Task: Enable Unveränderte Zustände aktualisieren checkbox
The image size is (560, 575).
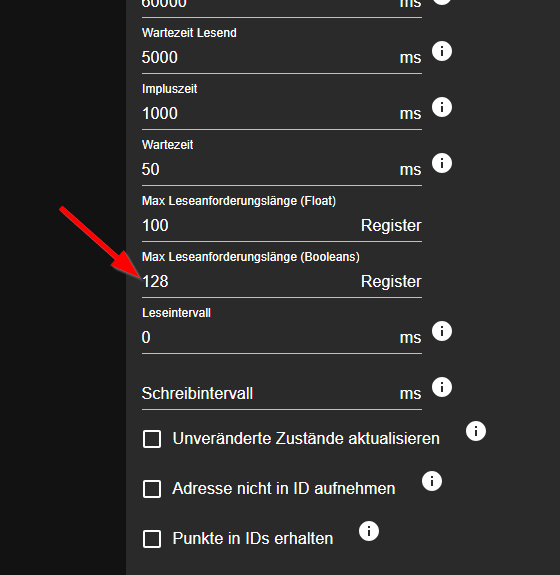Action: coord(152,439)
